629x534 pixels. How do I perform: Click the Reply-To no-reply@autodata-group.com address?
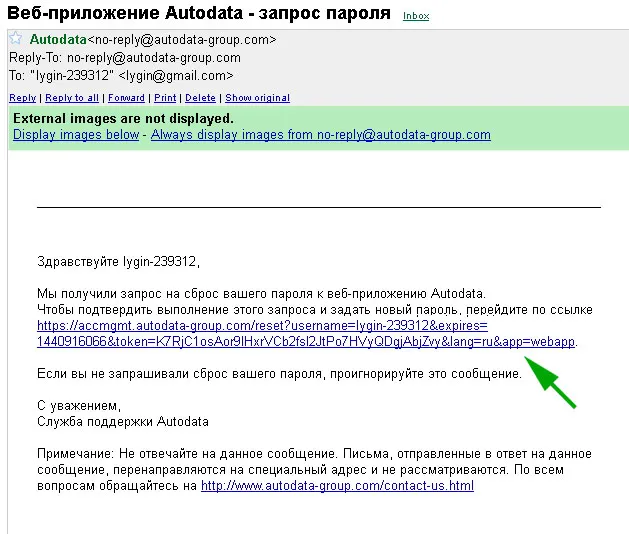[x=154, y=58]
